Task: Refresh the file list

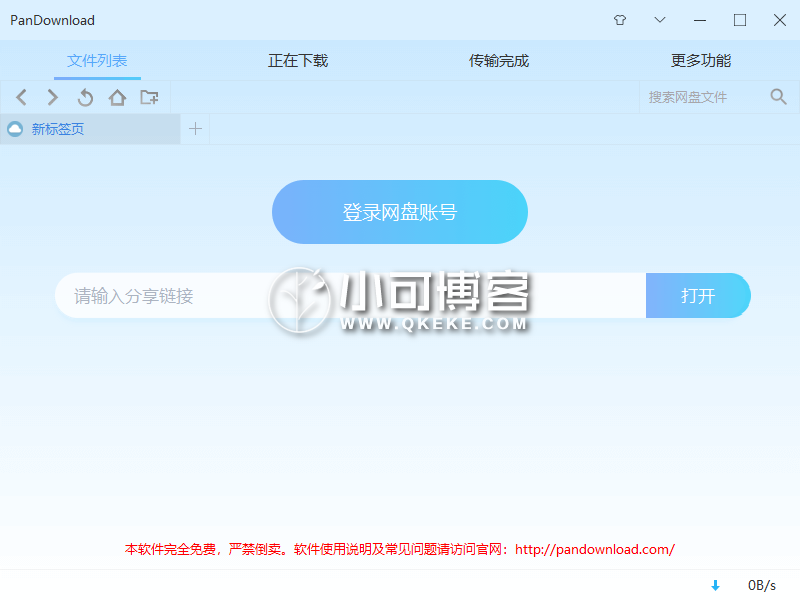Action: [85, 97]
